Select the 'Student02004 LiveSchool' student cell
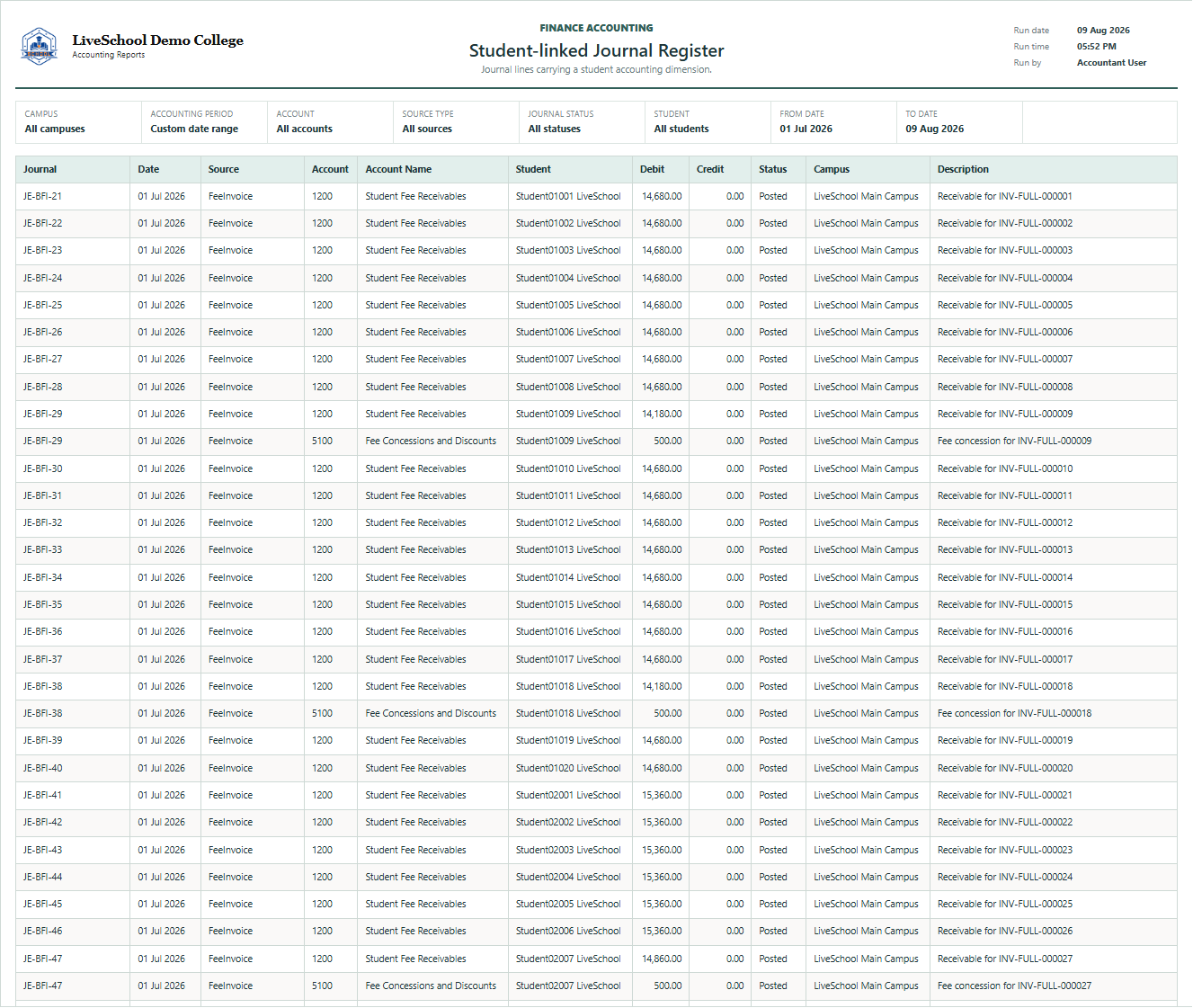Viewport: 1193px width, 1008px height. click(568, 877)
